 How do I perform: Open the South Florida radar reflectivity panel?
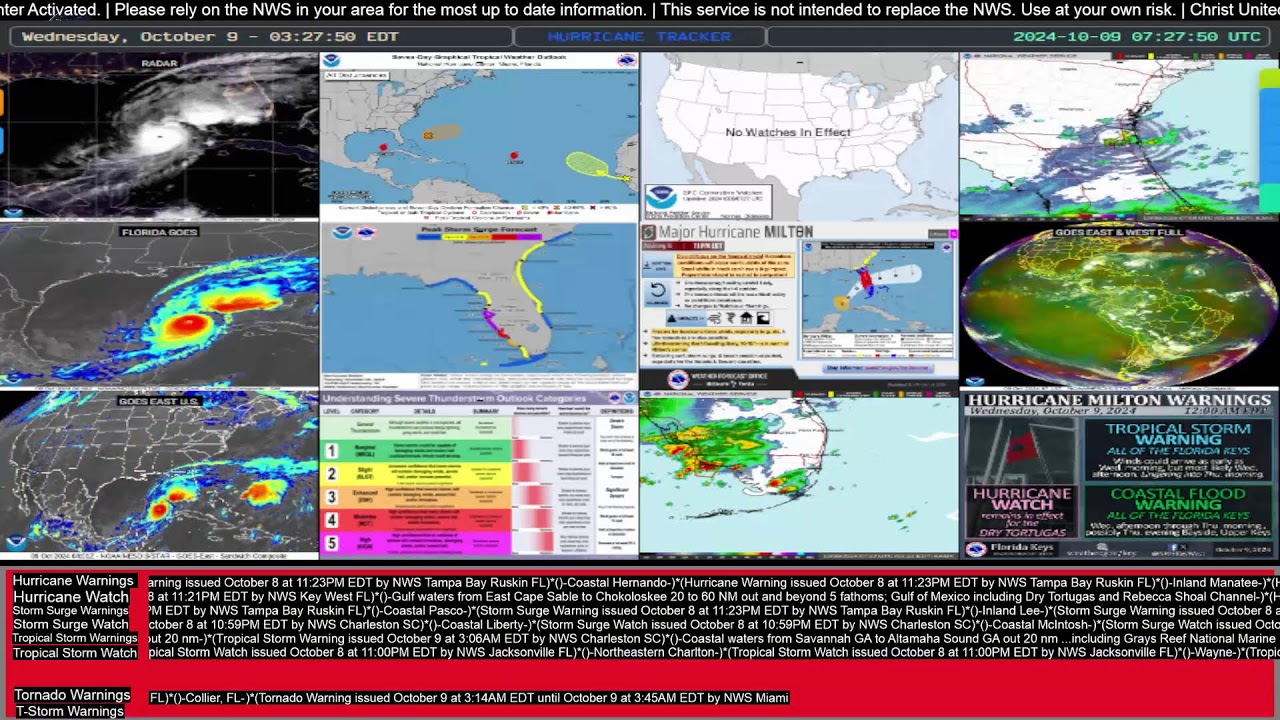799,475
